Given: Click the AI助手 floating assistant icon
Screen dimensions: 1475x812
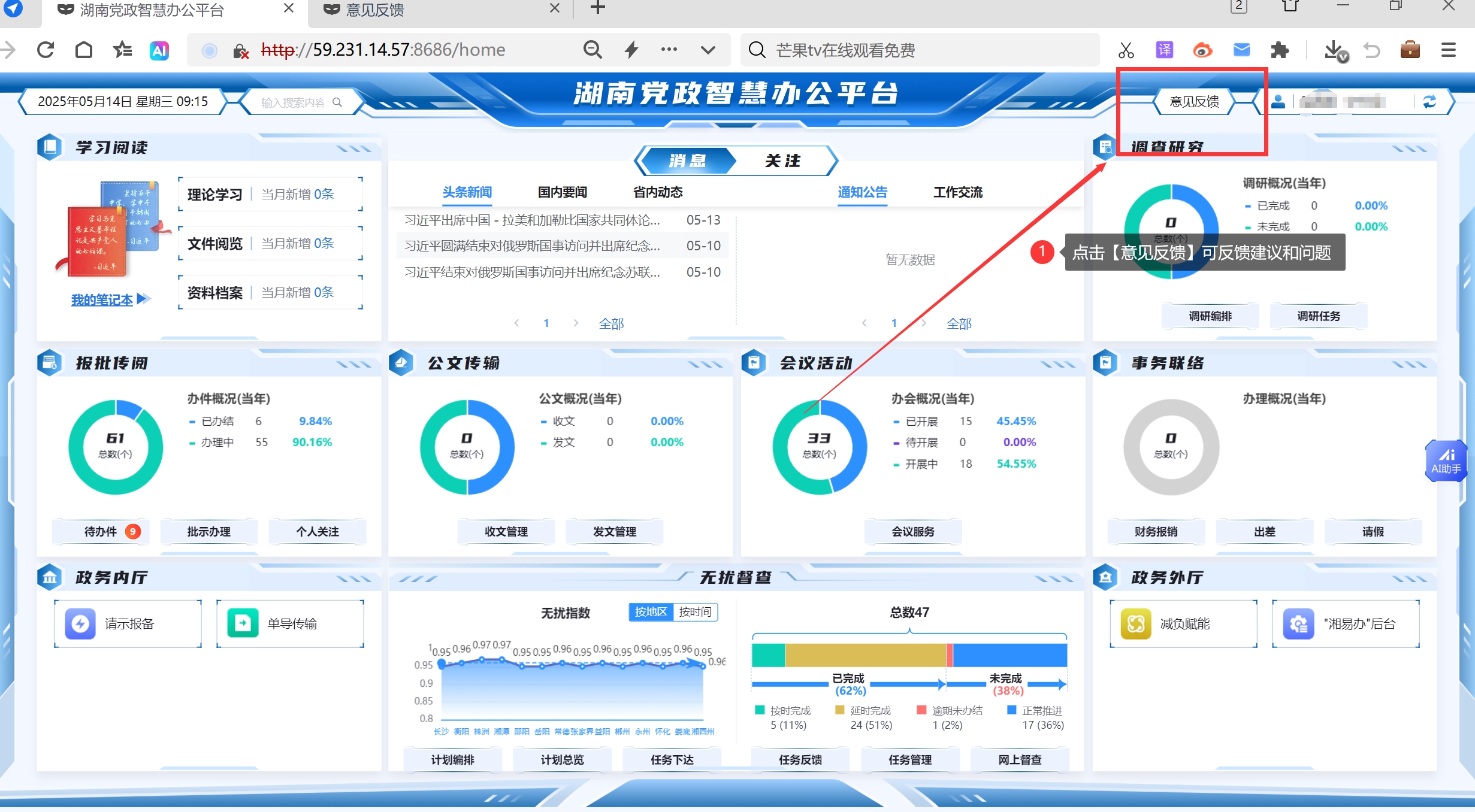Looking at the screenshot, I should click(x=1446, y=460).
